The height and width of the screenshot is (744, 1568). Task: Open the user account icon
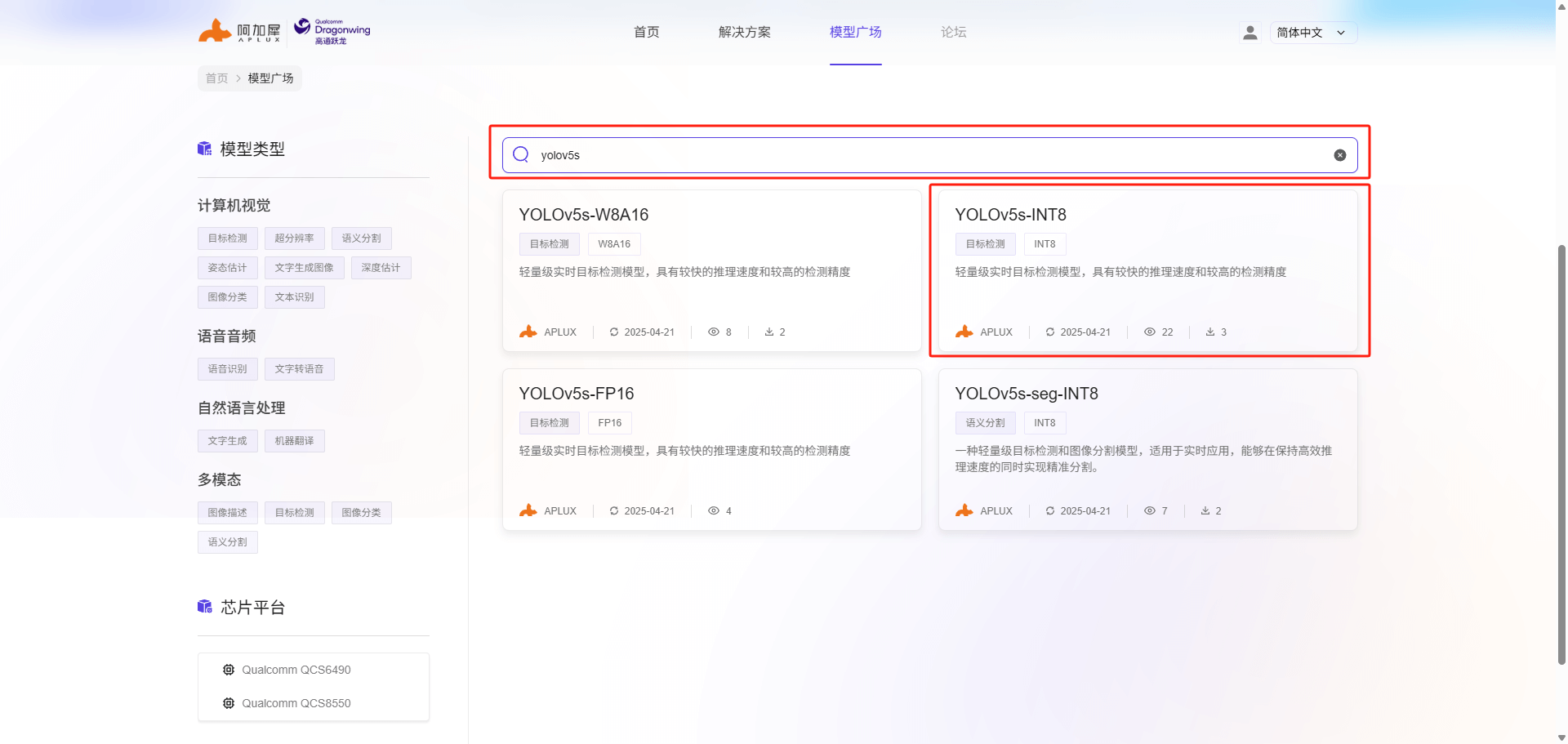[x=1249, y=33]
